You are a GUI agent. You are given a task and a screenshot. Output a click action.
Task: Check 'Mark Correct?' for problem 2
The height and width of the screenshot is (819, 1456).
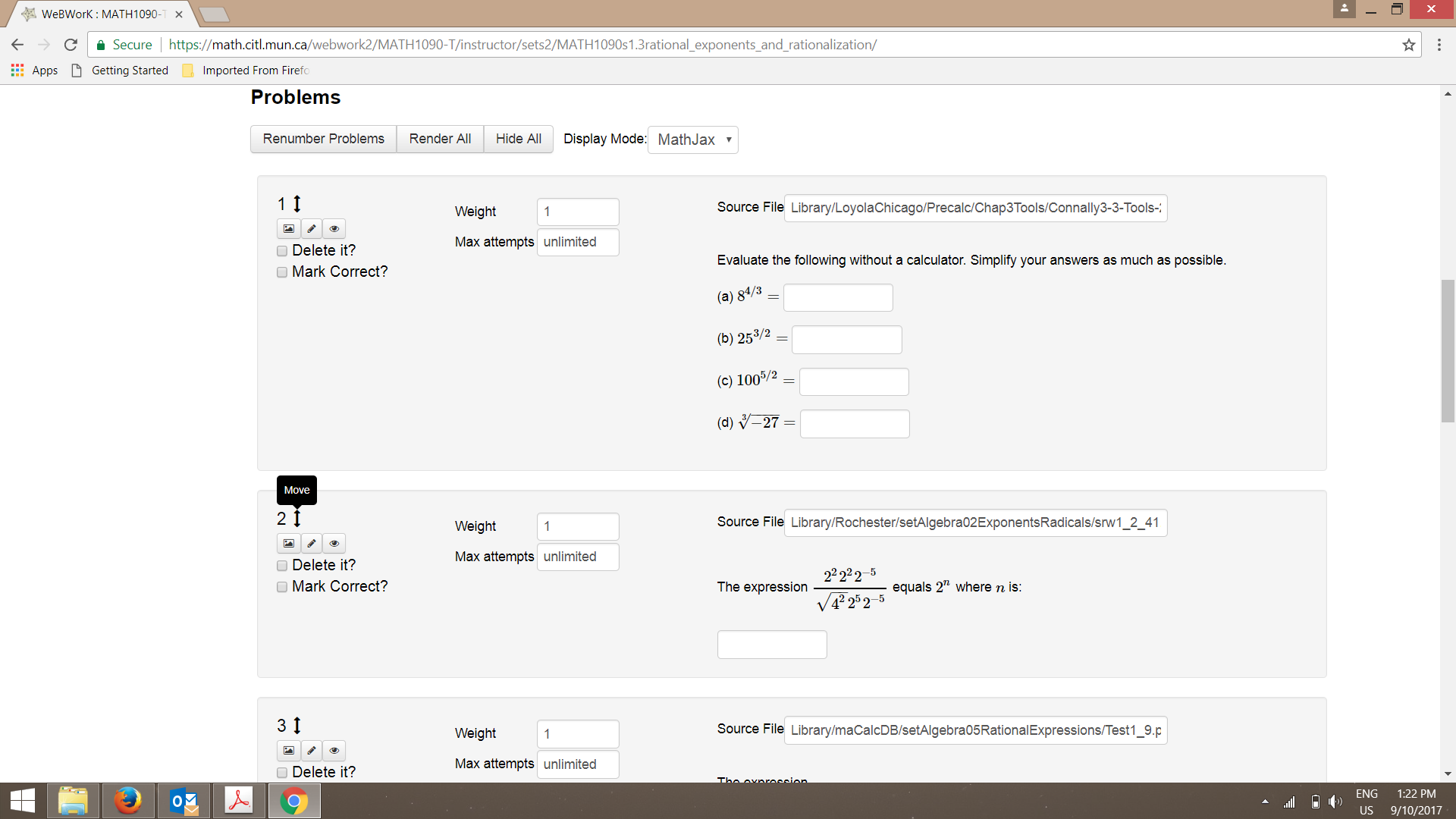[282, 587]
